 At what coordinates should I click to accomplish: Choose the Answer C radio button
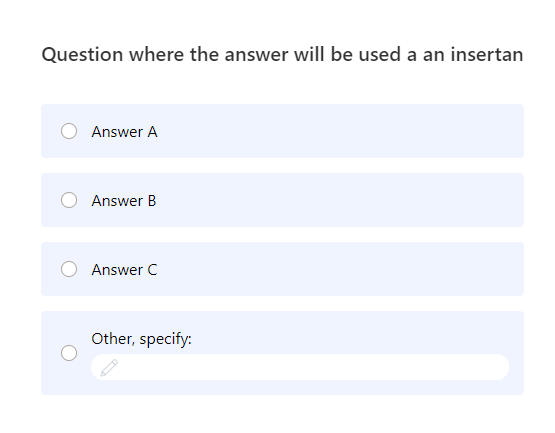point(69,269)
